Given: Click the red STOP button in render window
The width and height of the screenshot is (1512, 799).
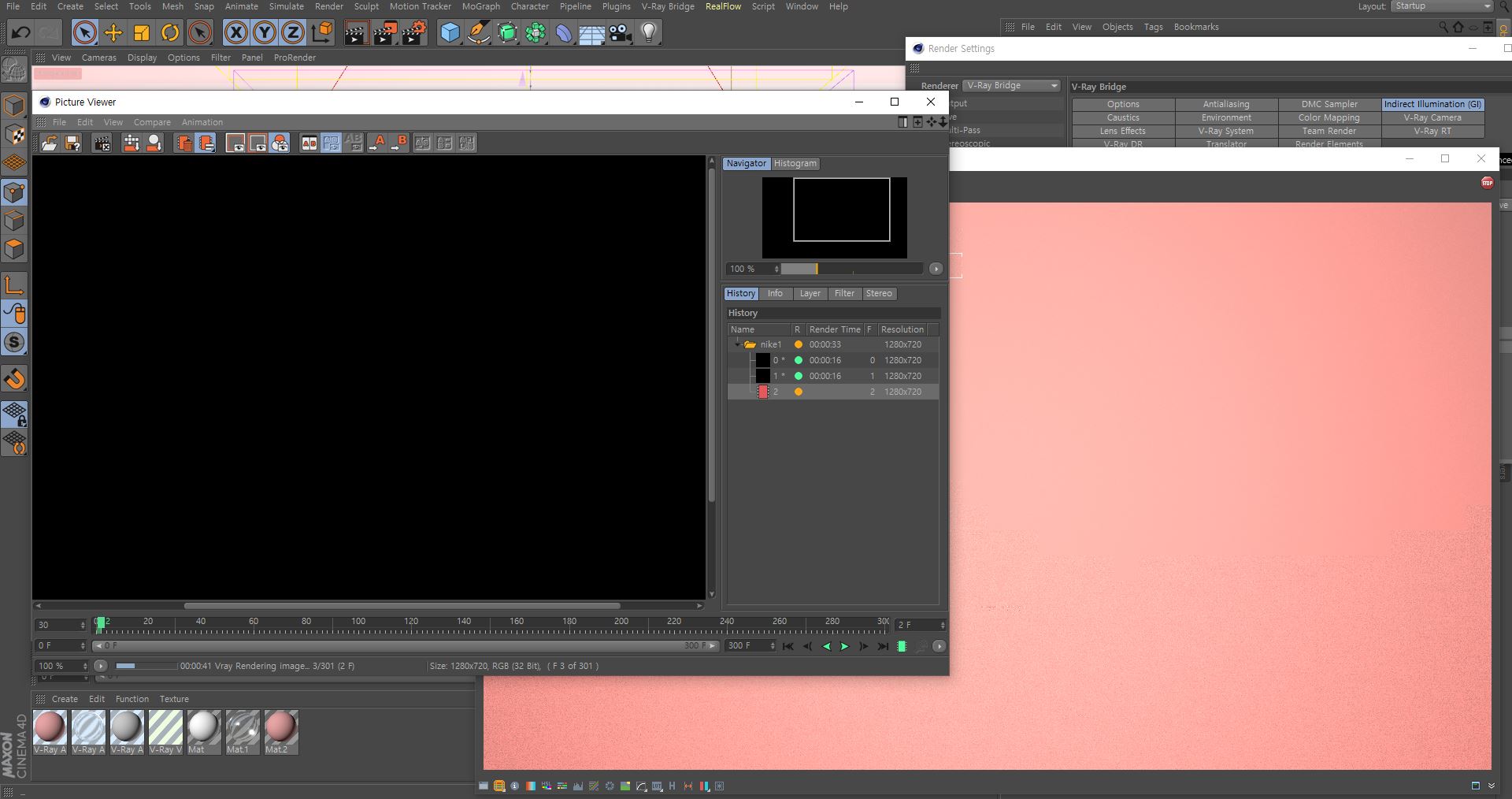Looking at the screenshot, I should (1487, 183).
